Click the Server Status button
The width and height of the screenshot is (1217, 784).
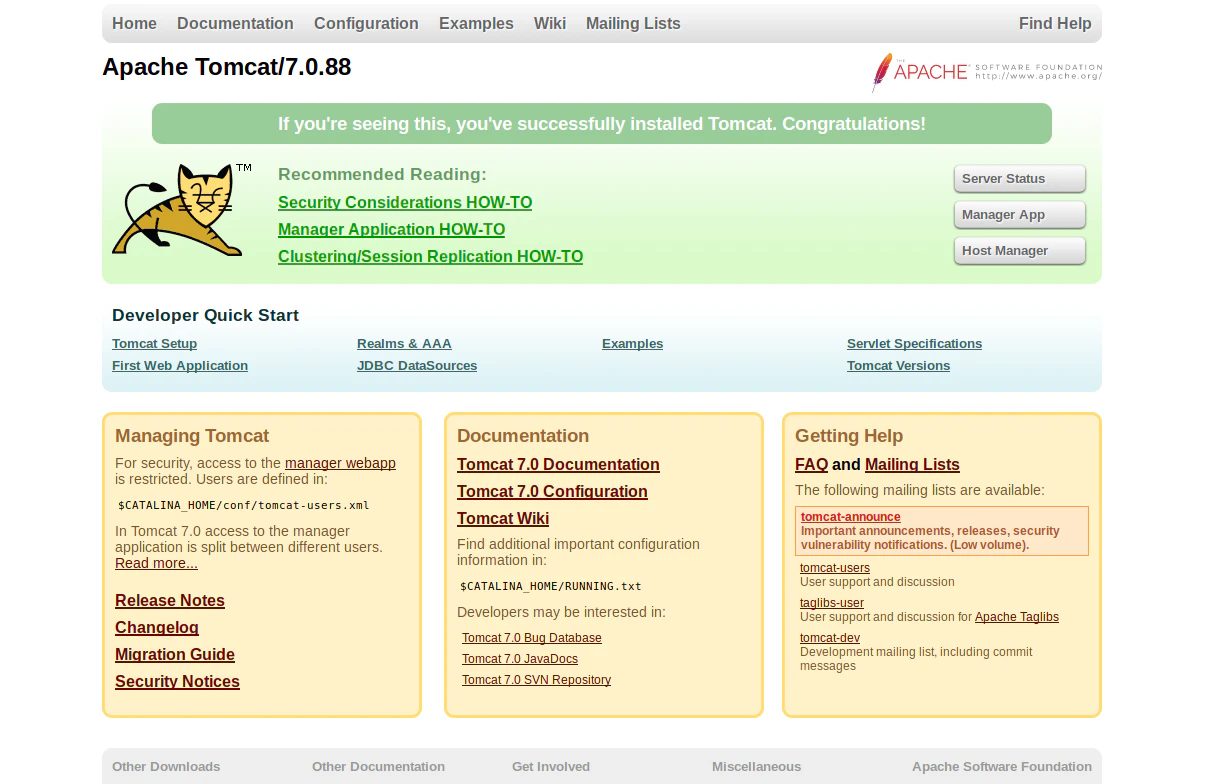tap(1019, 179)
